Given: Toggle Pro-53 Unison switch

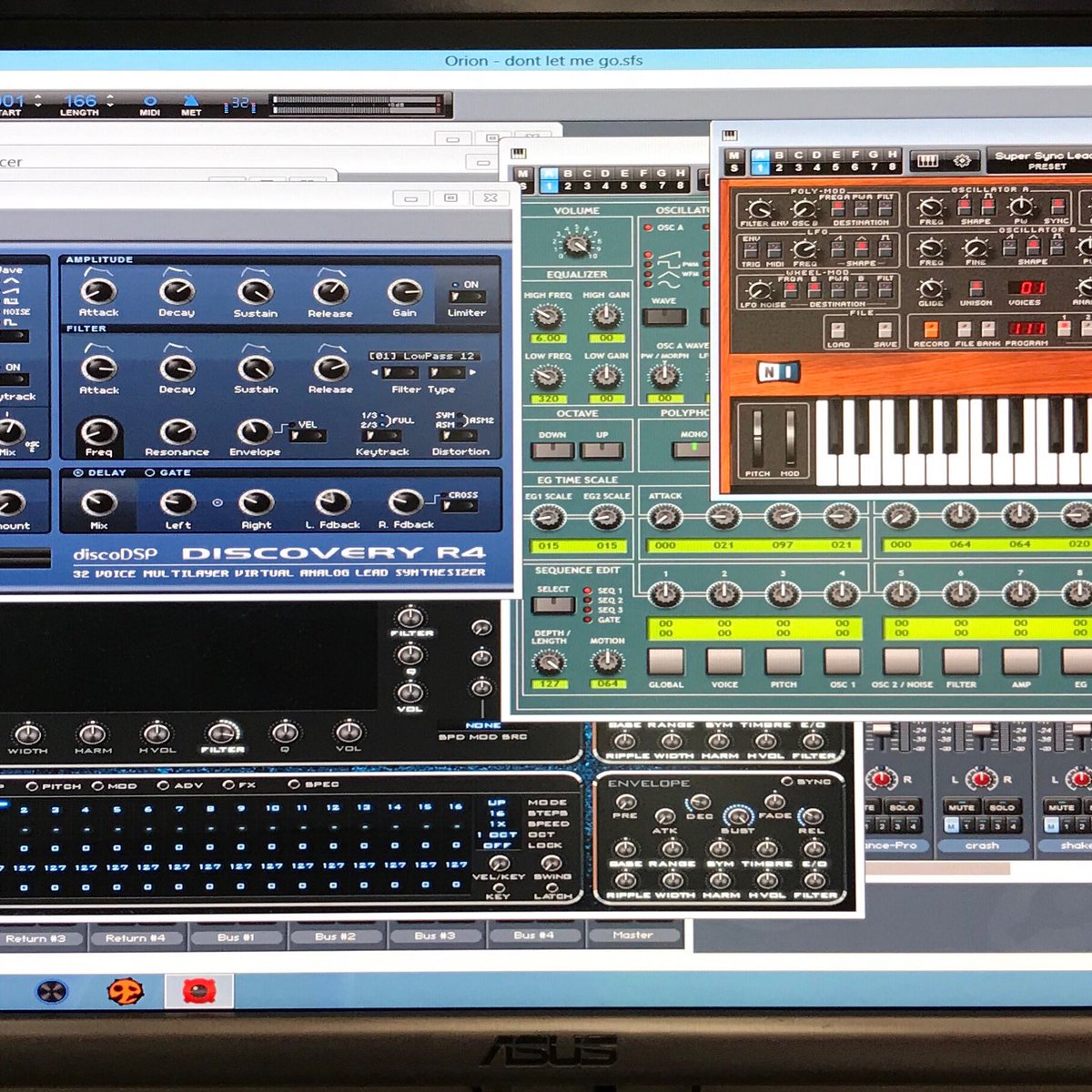Looking at the screenshot, I should tap(976, 288).
